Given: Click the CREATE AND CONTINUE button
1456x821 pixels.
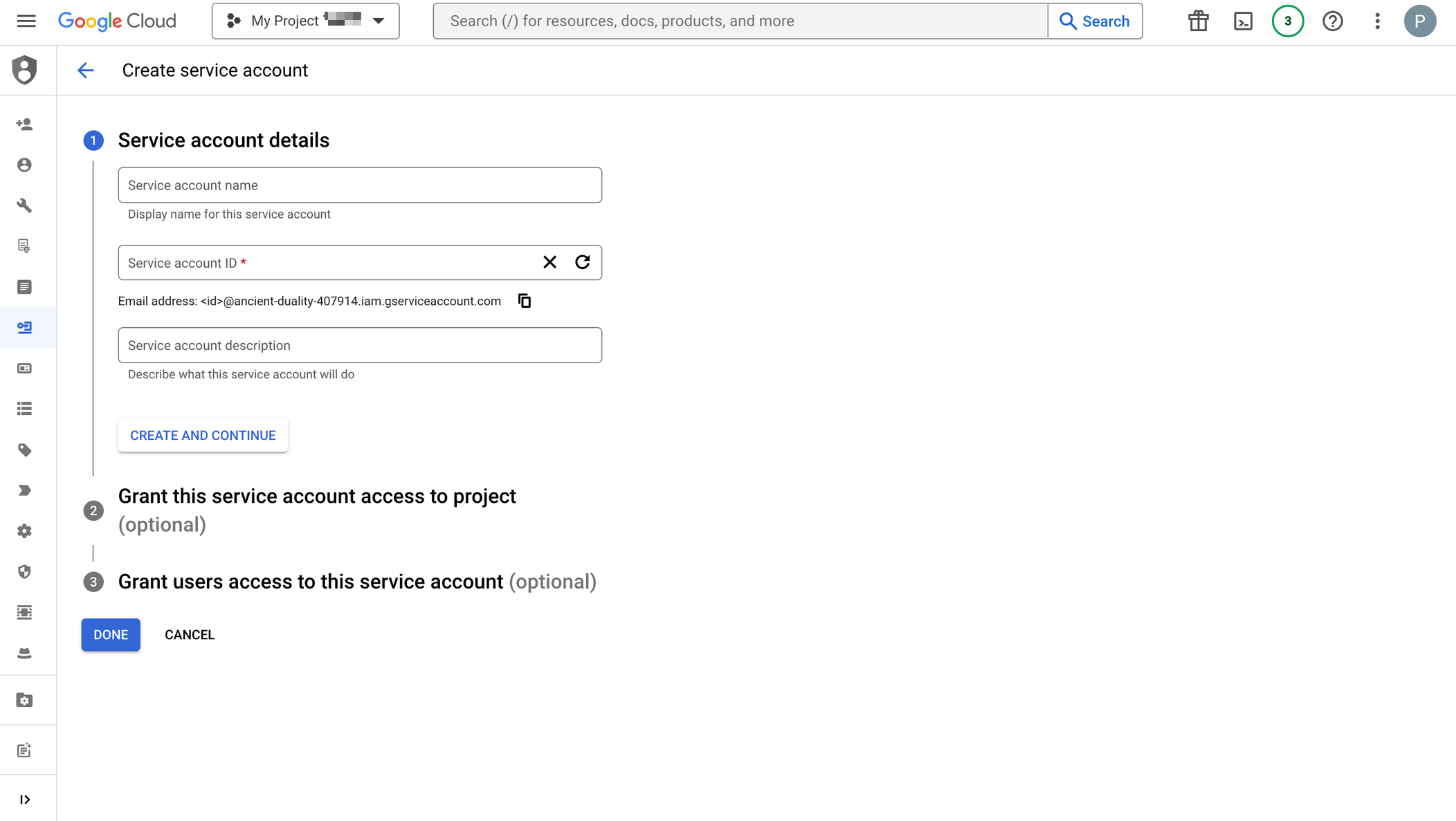Looking at the screenshot, I should pos(203,435).
